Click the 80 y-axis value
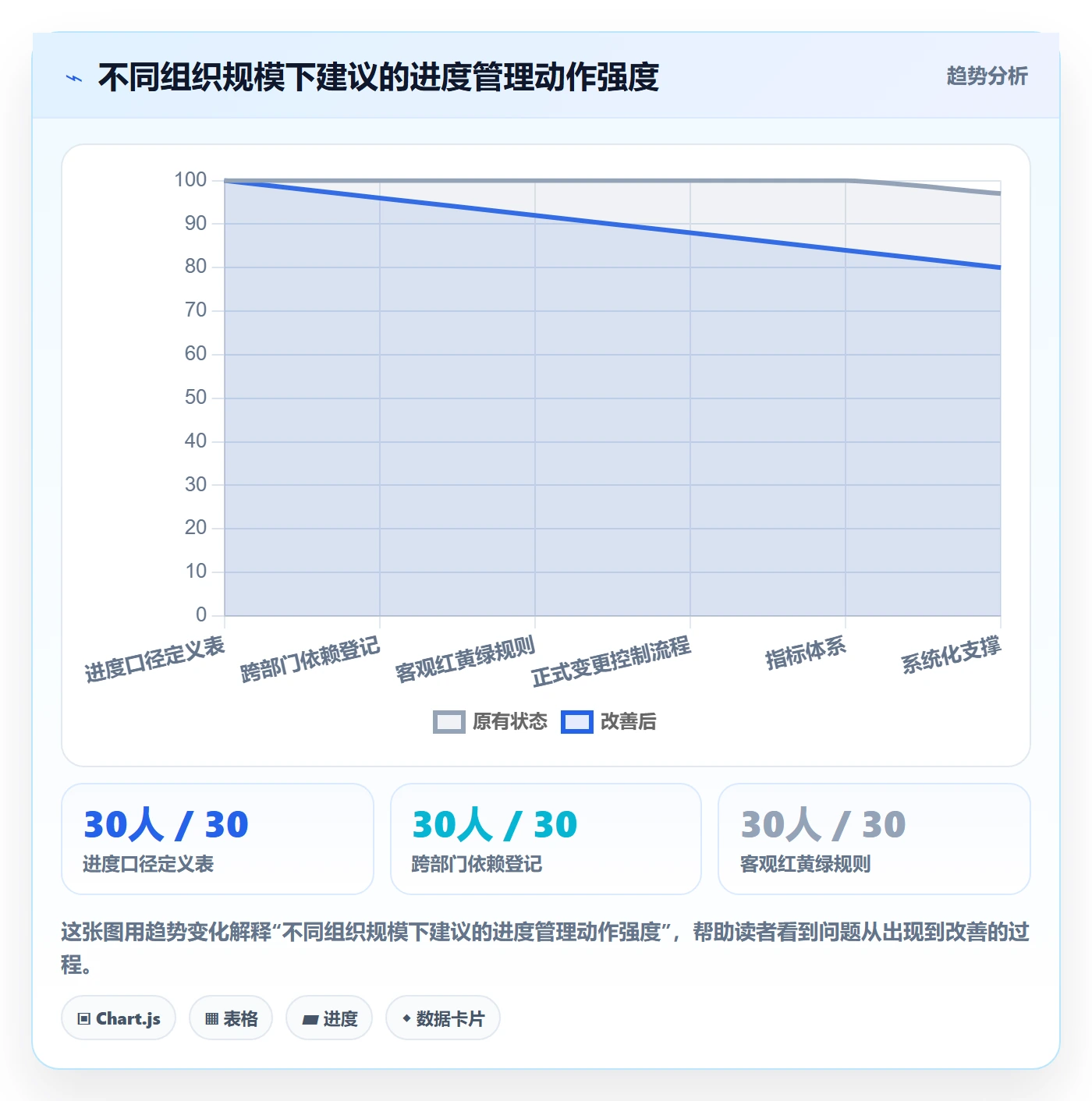Image resolution: width=1092 pixels, height=1101 pixels. point(196,267)
